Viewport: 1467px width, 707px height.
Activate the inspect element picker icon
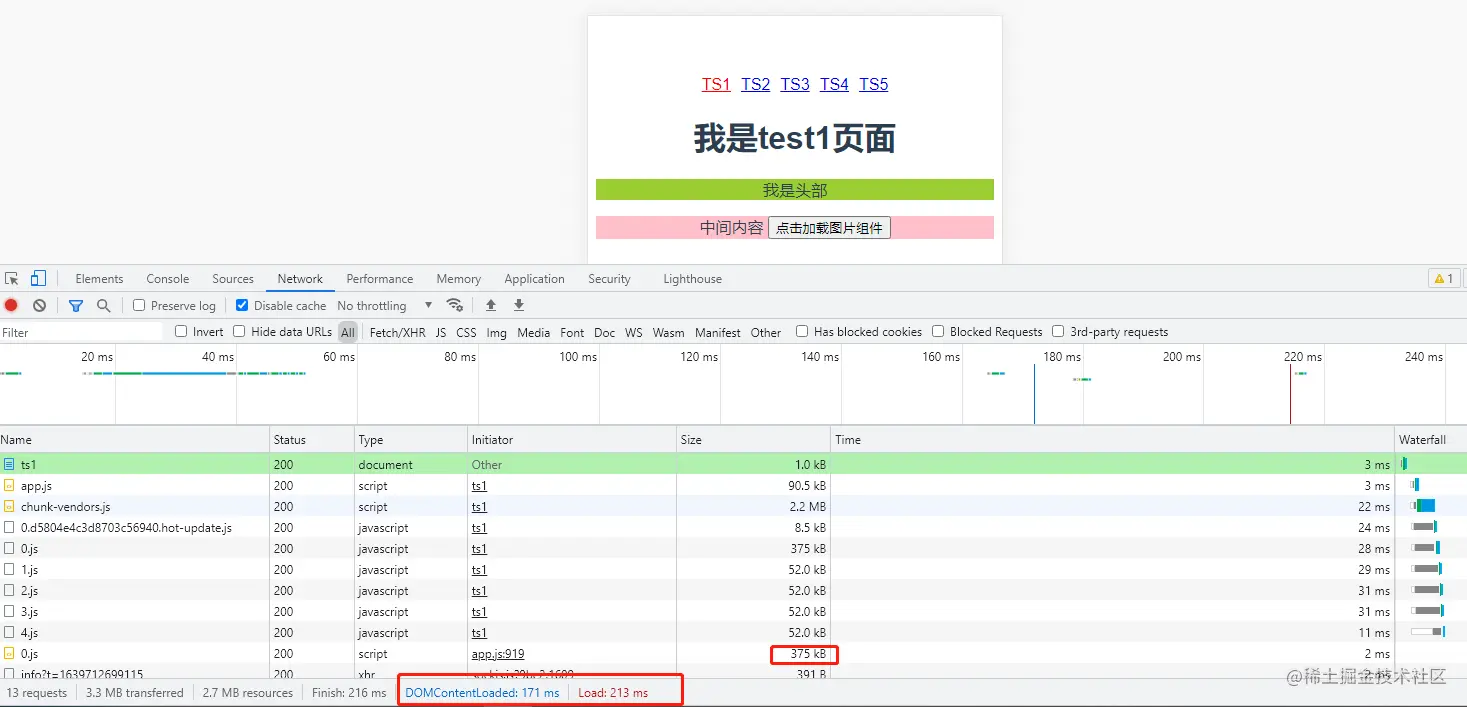coord(12,279)
